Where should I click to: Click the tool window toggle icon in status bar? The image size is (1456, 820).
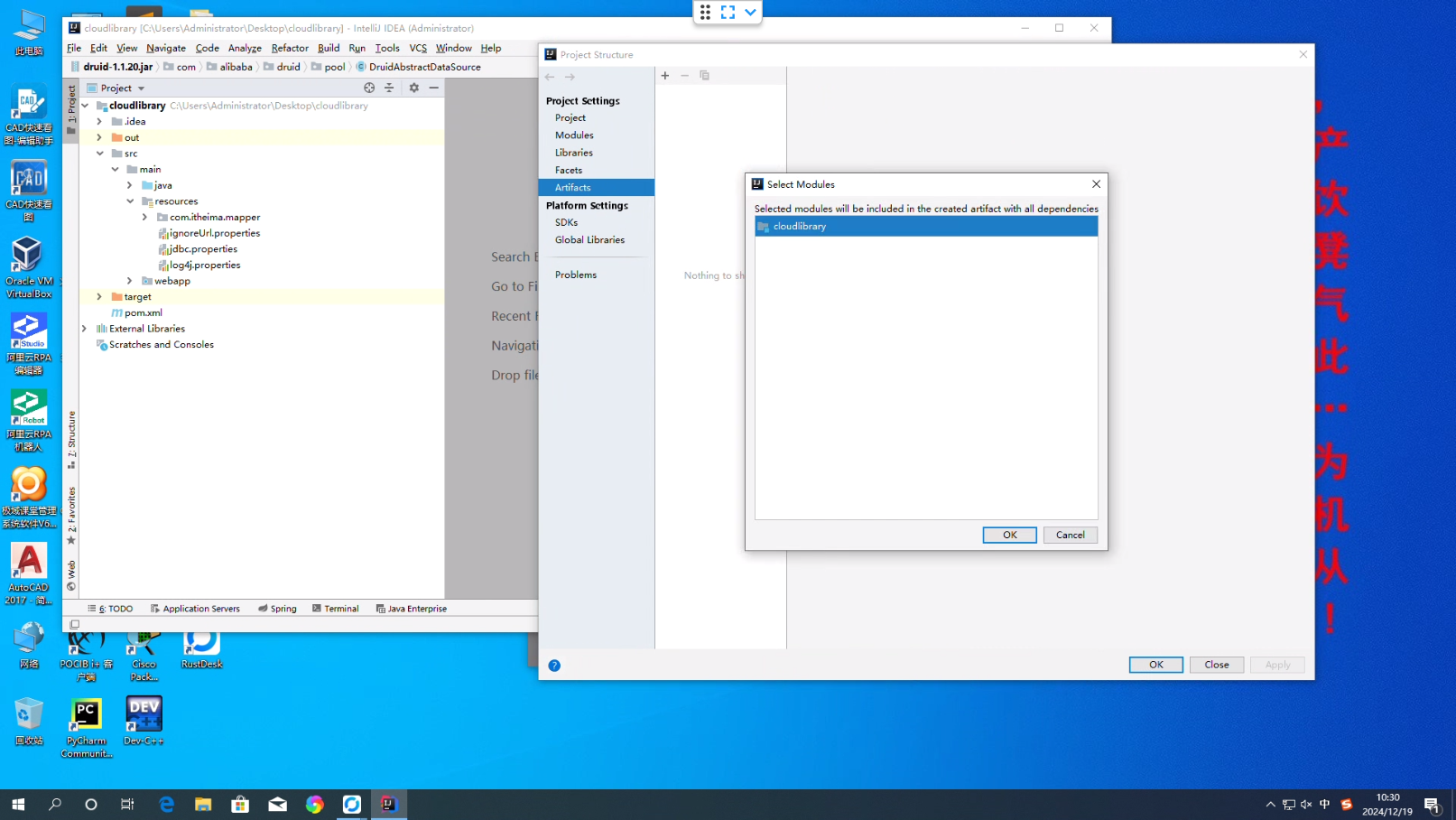75,624
